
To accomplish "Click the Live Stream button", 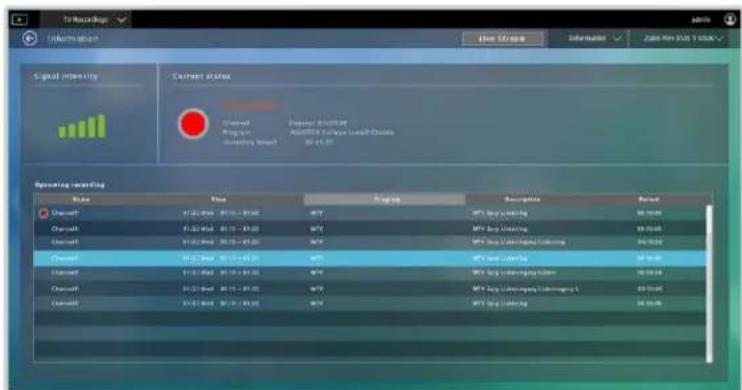I will [x=503, y=38].
